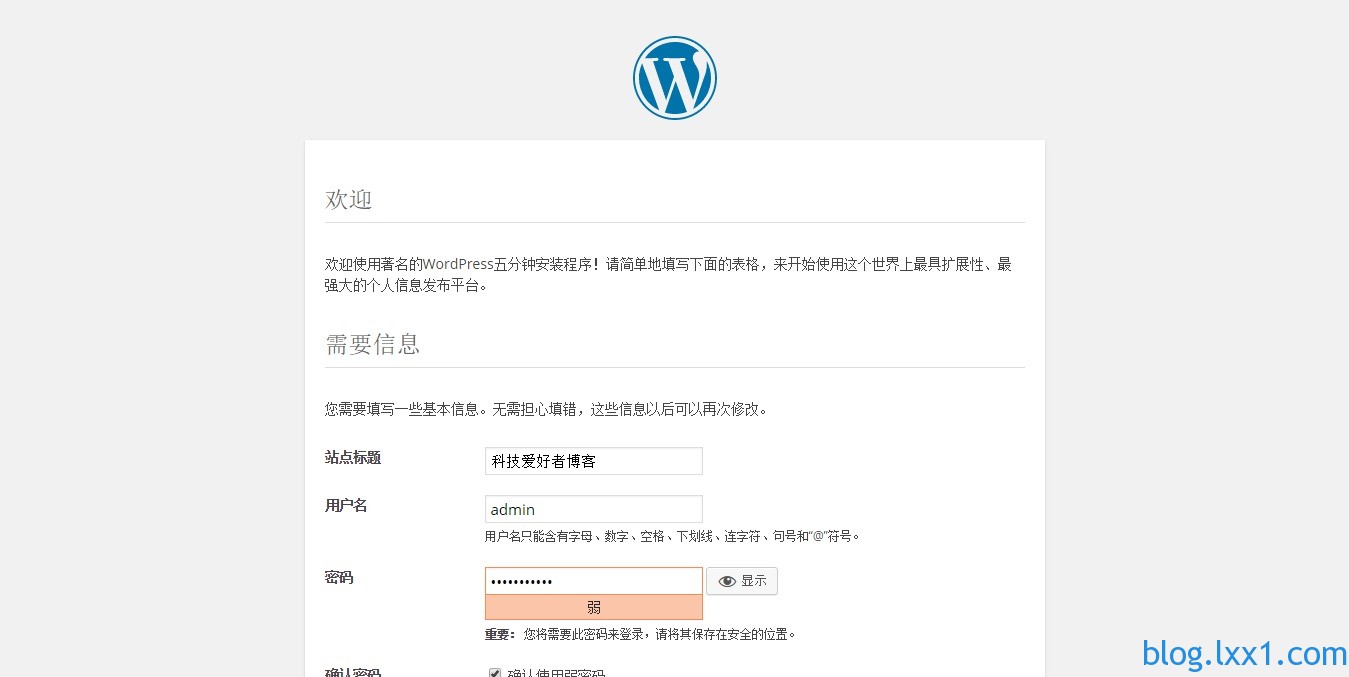
Task: Click the 需要信息 heading
Action: pyautogui.click(x=373, y=344)
